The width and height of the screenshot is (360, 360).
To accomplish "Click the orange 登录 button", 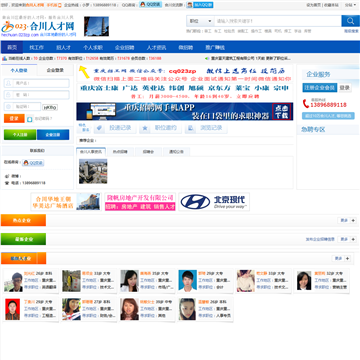I will pos(14,118).
